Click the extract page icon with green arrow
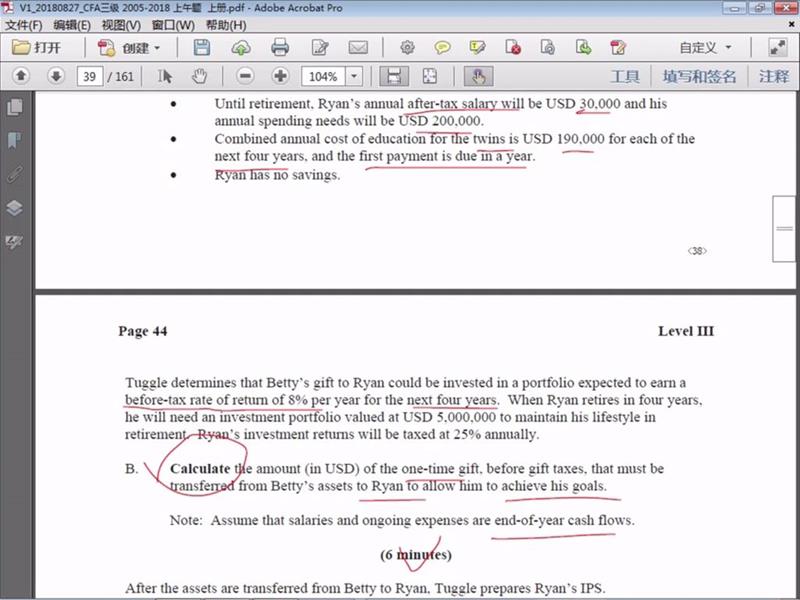The height and width of the screenshot is (600, 800). tap(583, 47)
